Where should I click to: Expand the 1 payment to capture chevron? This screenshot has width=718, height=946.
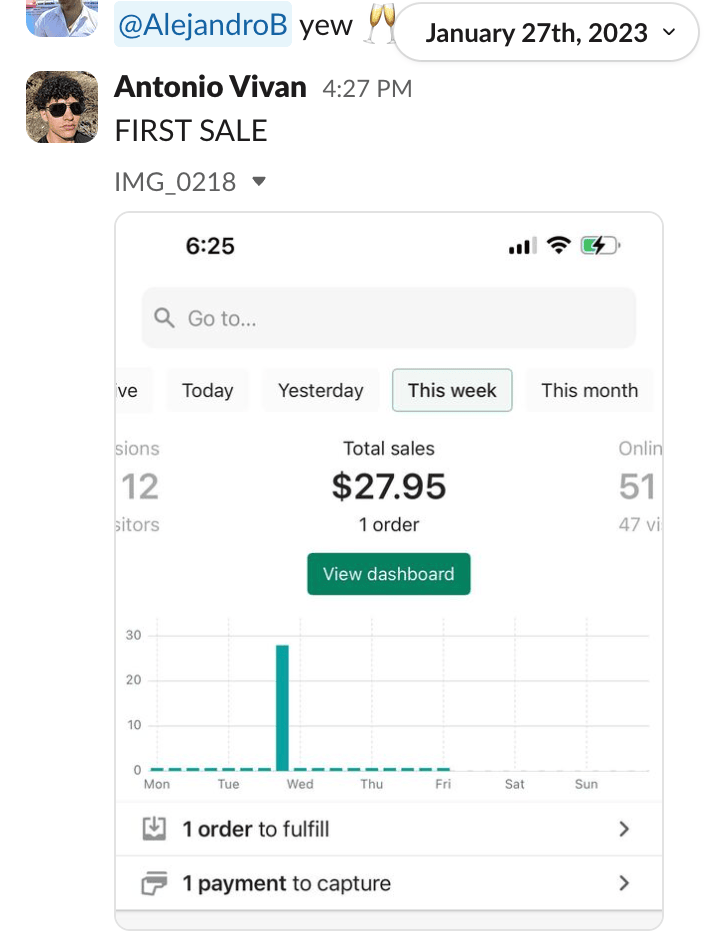(624, 883)
